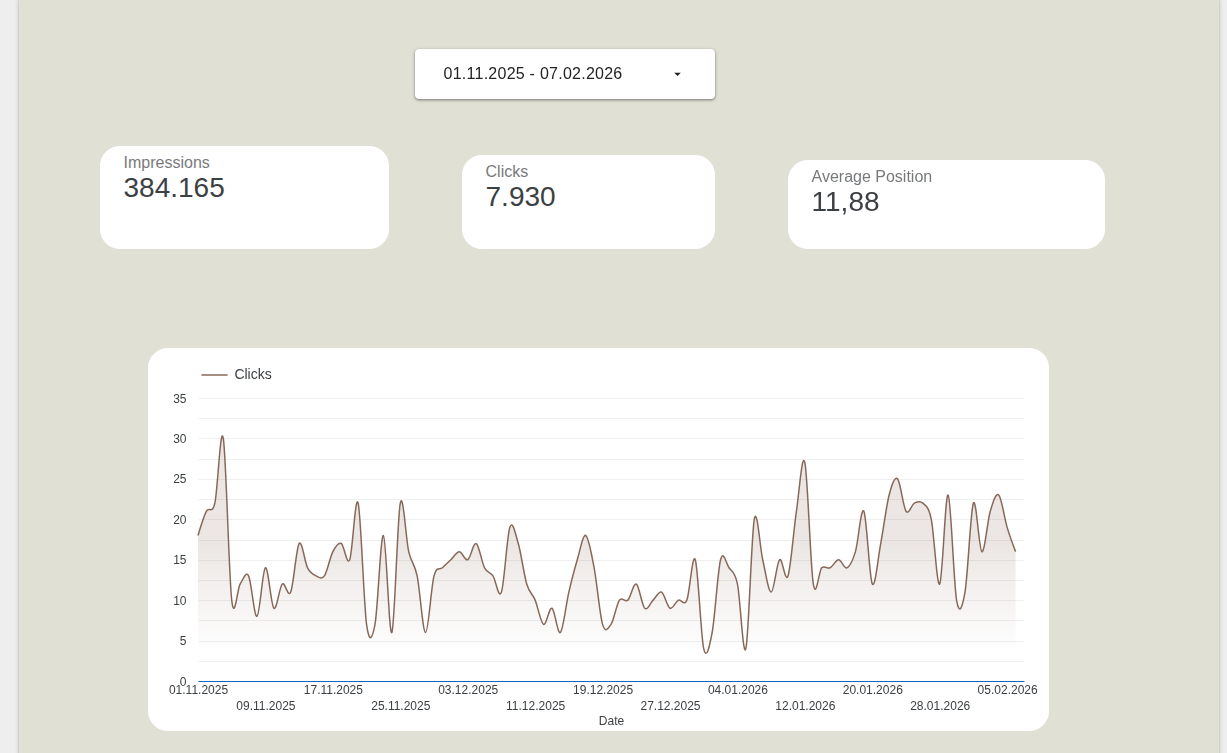
Task: Click the Date axis title
Action: coord(611,721)
